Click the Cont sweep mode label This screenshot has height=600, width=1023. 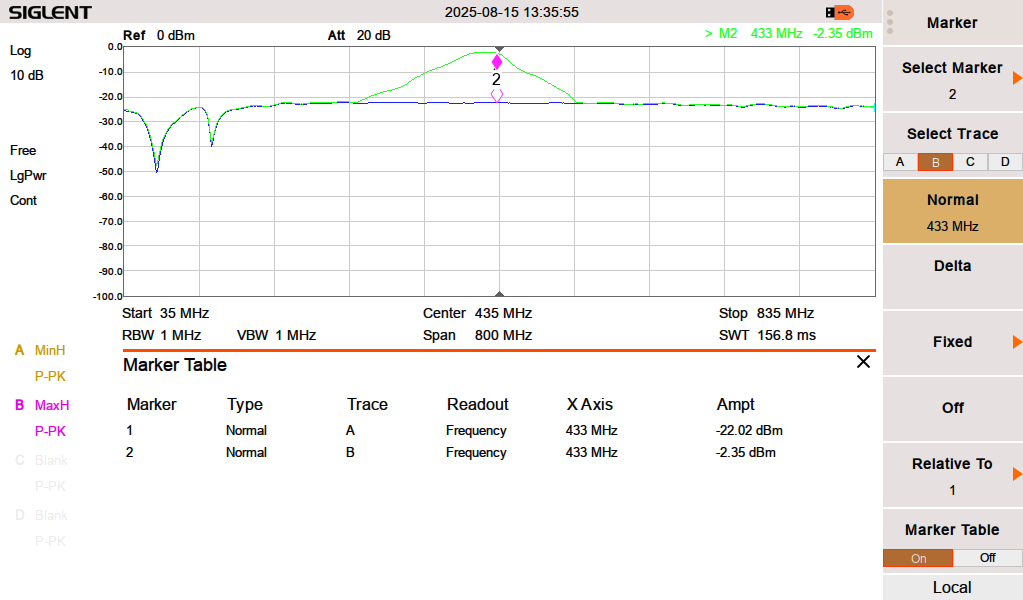click(x=23, y=201)
